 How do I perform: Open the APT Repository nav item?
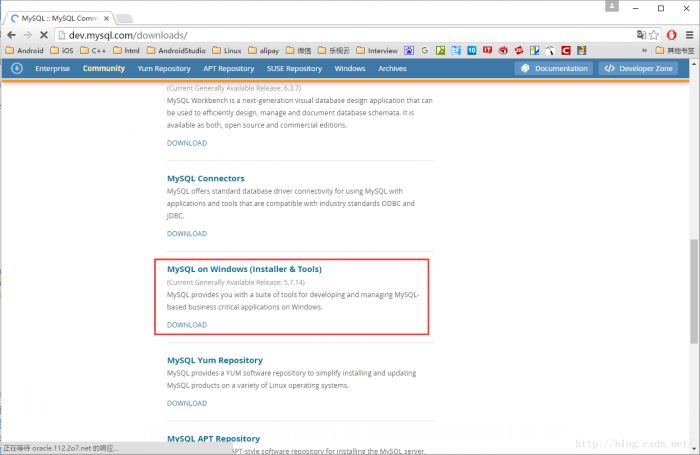click(x=228, y=68)
